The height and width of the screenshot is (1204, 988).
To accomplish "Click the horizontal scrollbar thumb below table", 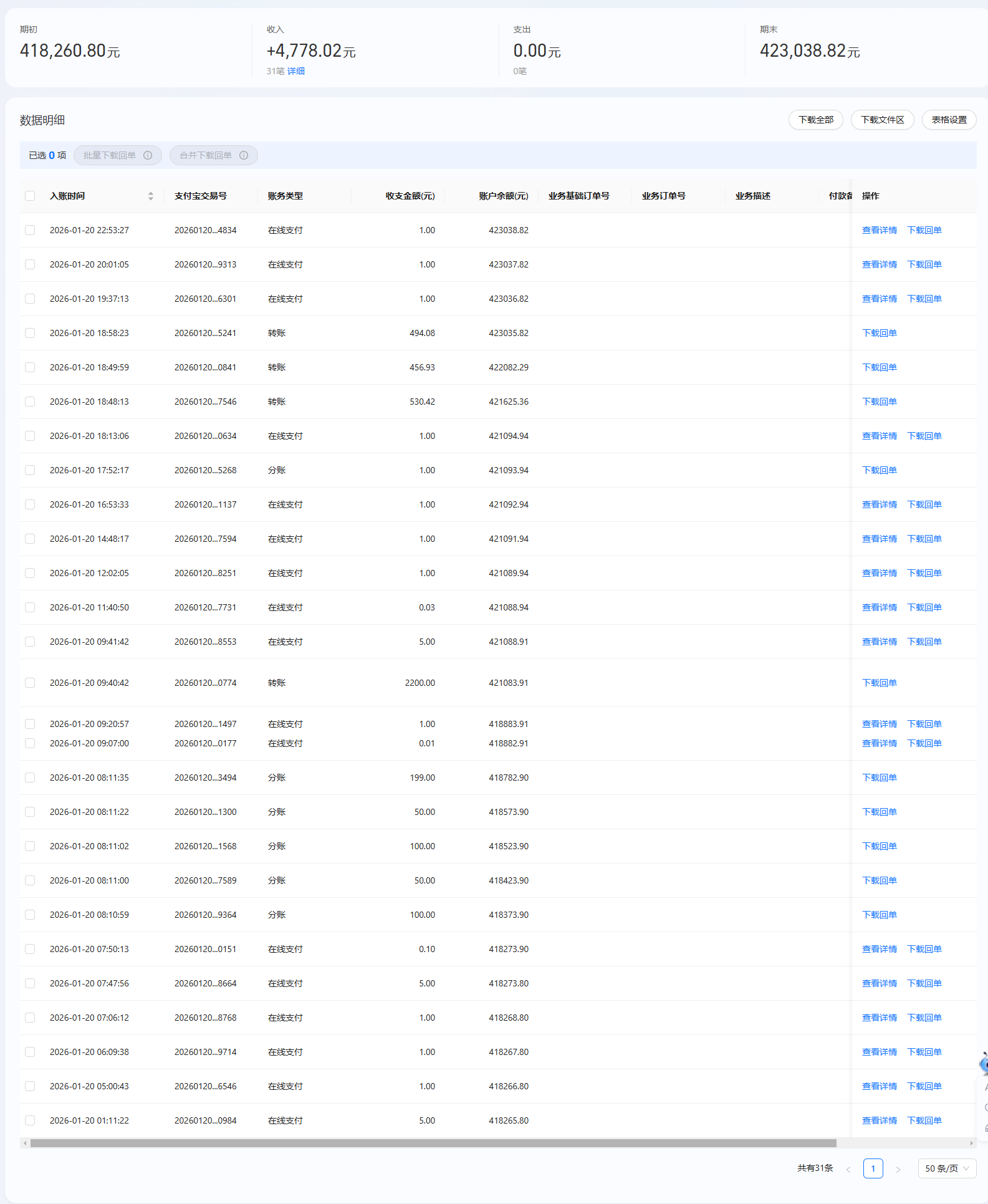I will click(433, 1143).
